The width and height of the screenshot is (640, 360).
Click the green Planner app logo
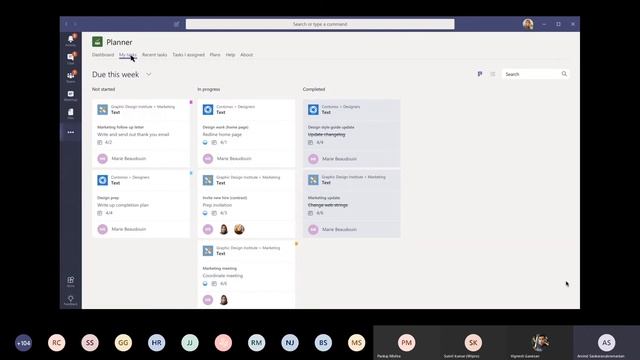pyautogui.click(x=97, y=42)
